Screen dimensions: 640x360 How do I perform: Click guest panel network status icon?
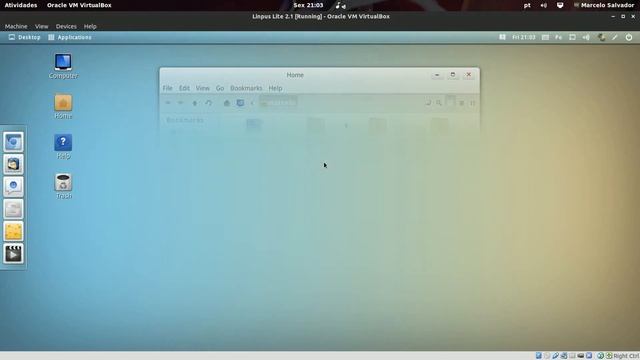point(601,37)
